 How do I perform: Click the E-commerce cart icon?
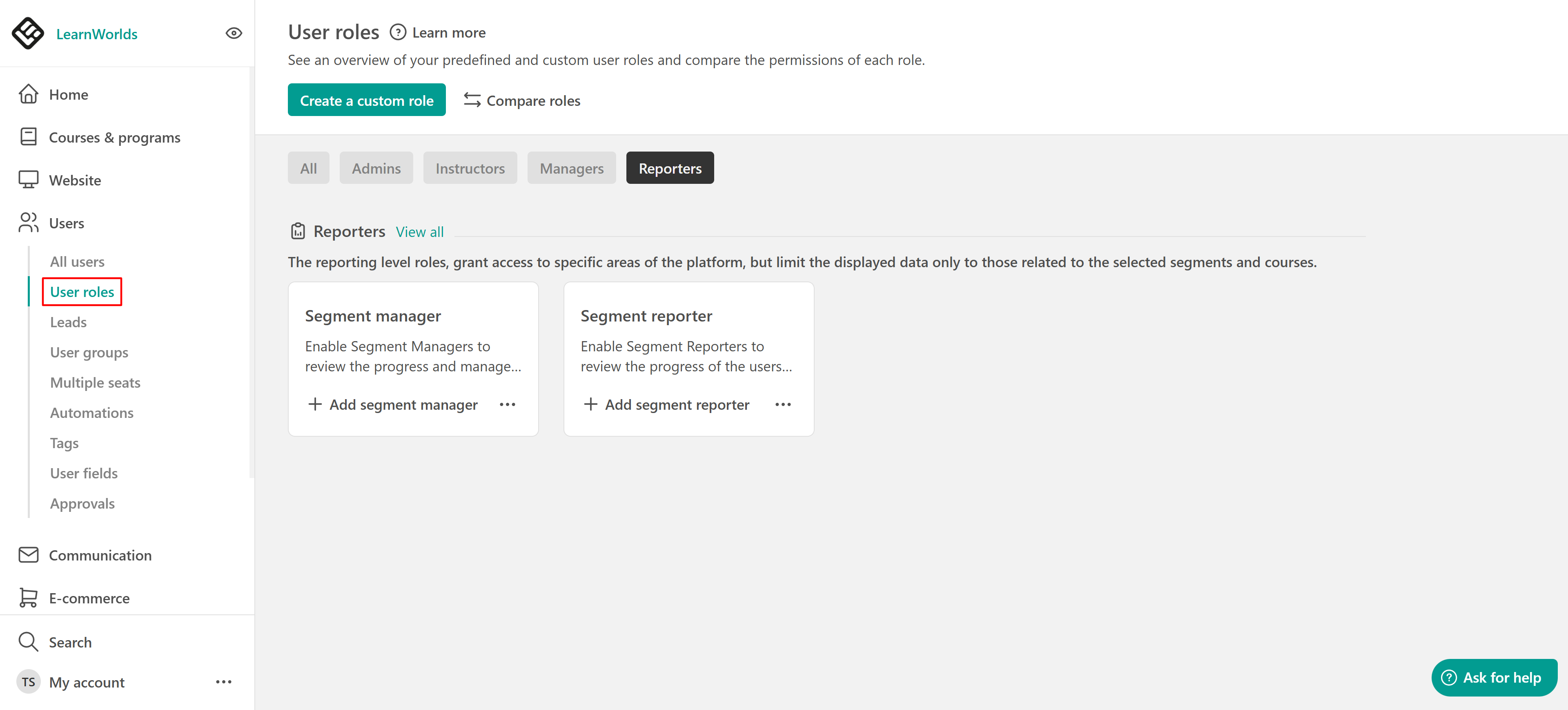pos(28,597)
